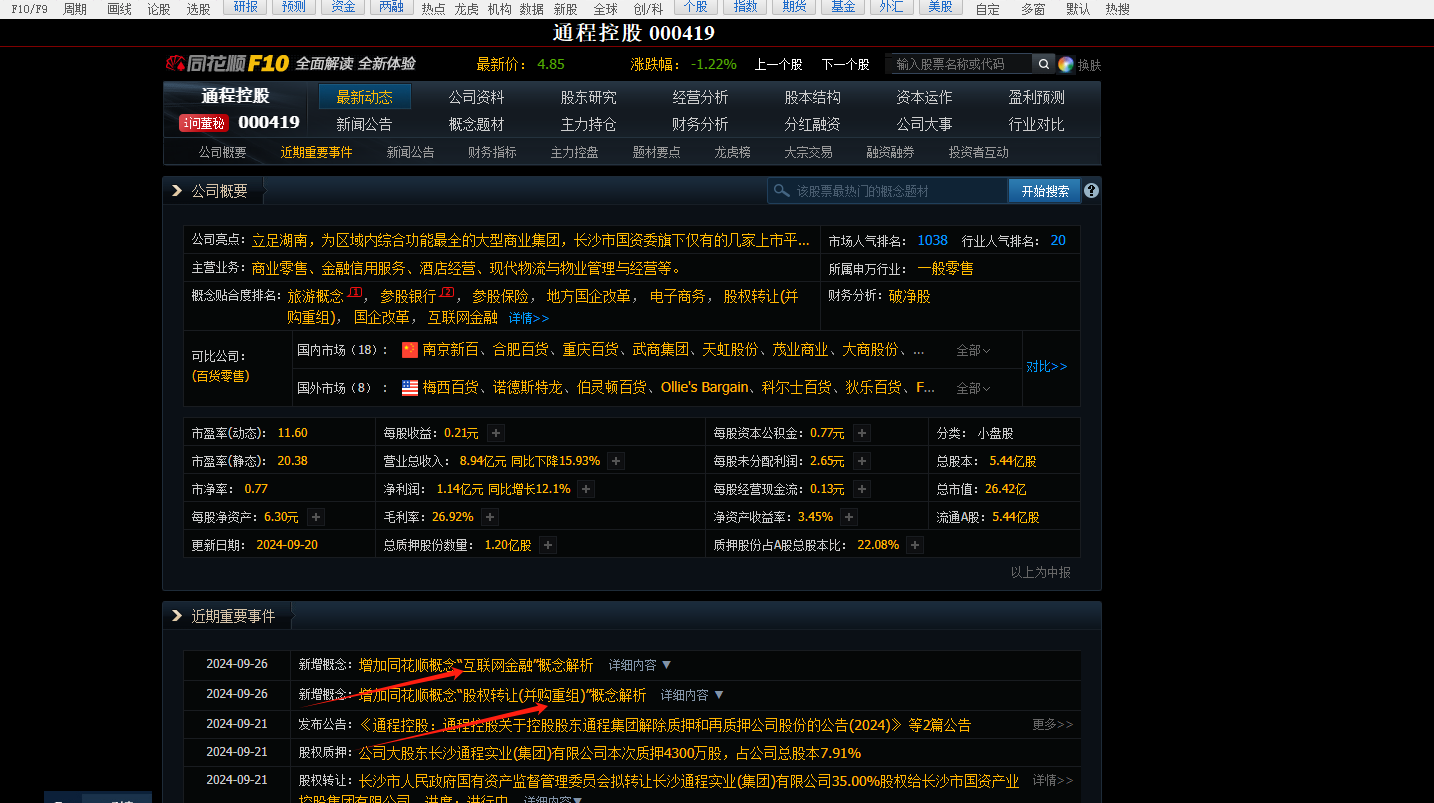Click the 一般零售 industry text
The image size is (1434, 803).
point(945,268)
